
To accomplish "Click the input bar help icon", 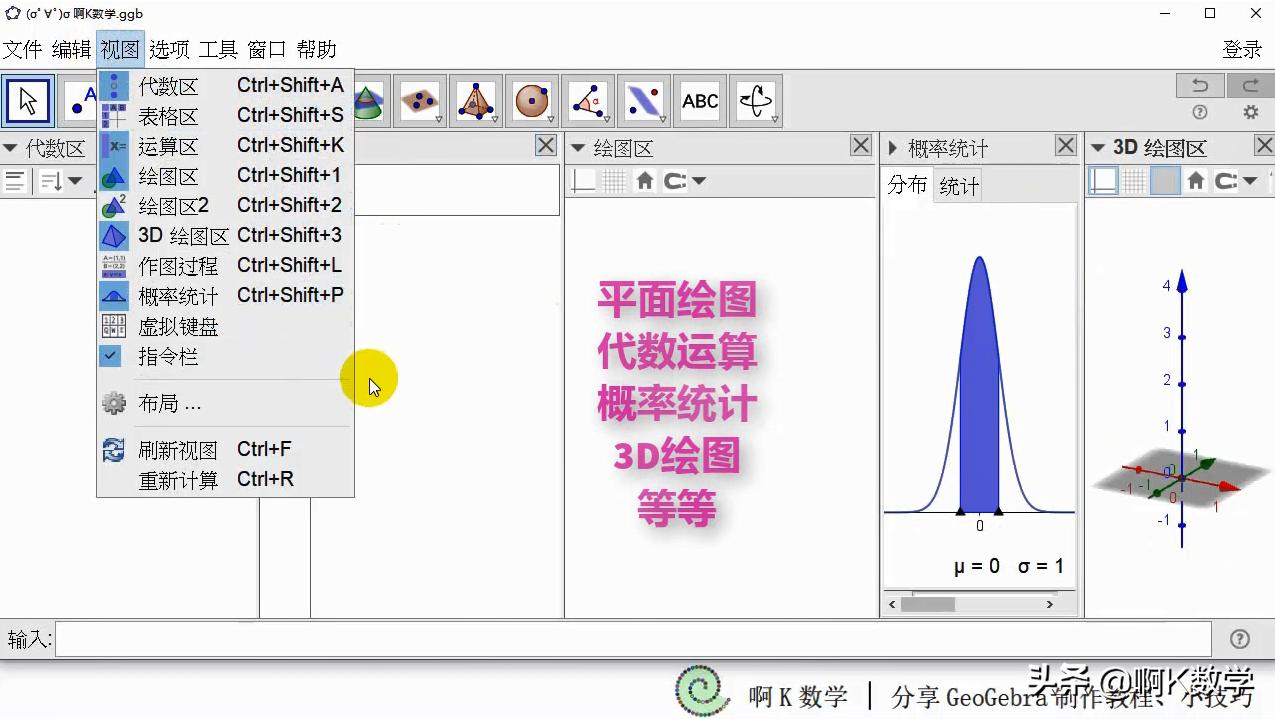I will [1239, 639].
